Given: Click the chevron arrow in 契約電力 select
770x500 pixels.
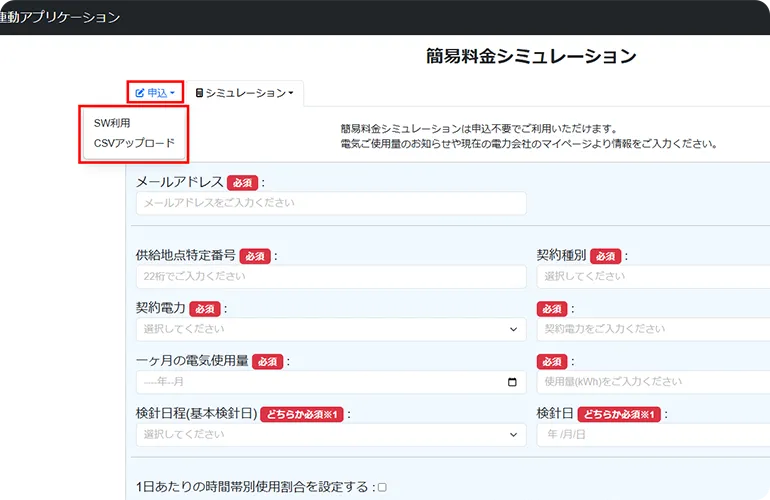Looking at the screenshot, I should tap(513, 329).
